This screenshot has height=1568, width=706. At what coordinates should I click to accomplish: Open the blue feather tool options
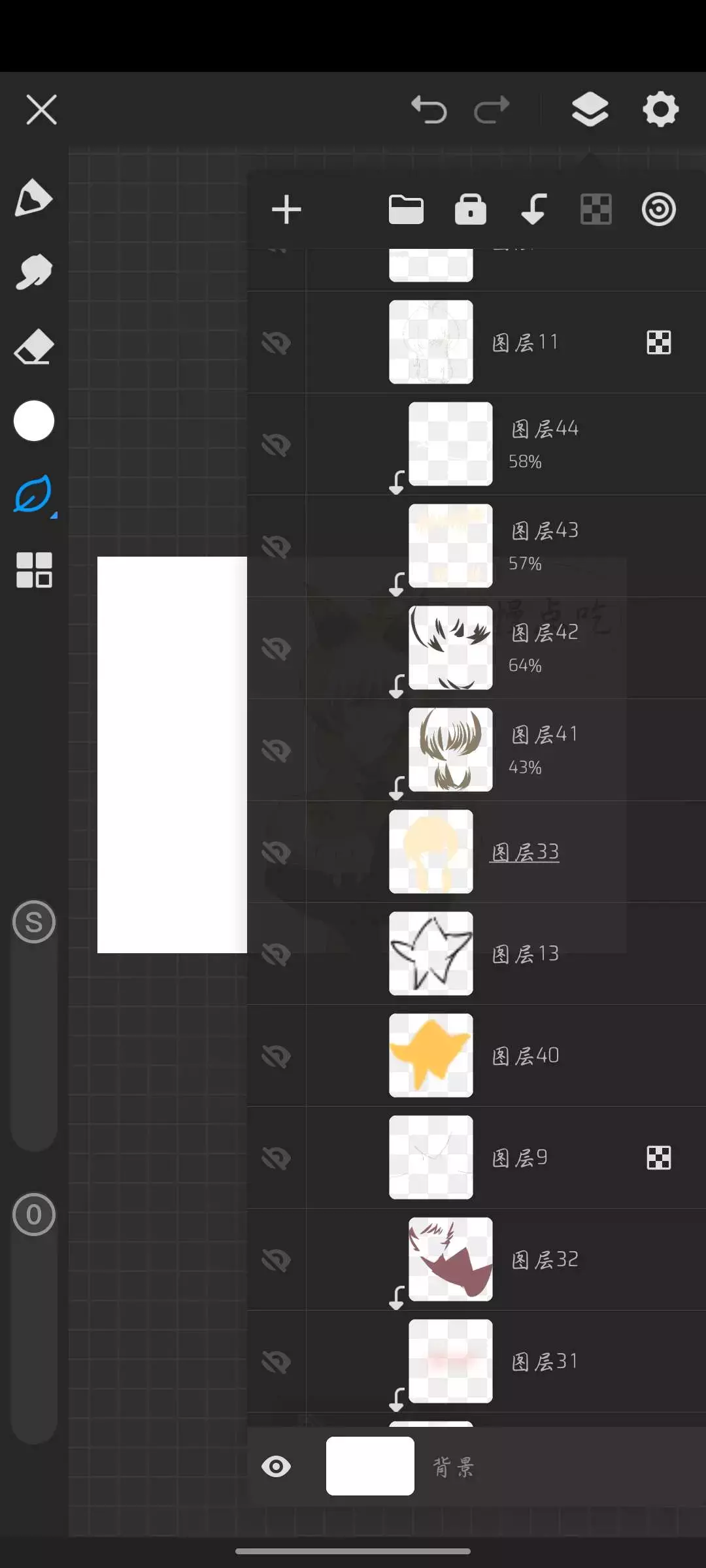33,495
